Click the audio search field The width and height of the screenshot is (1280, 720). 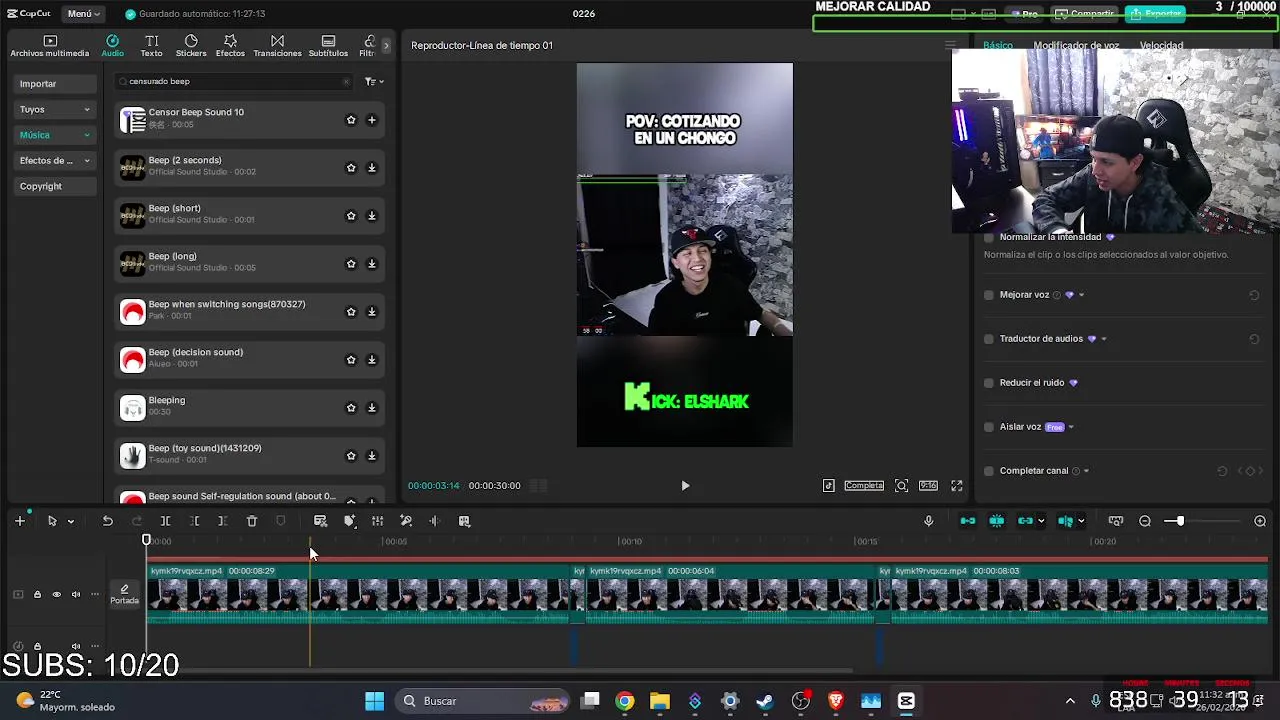[234, 81]
